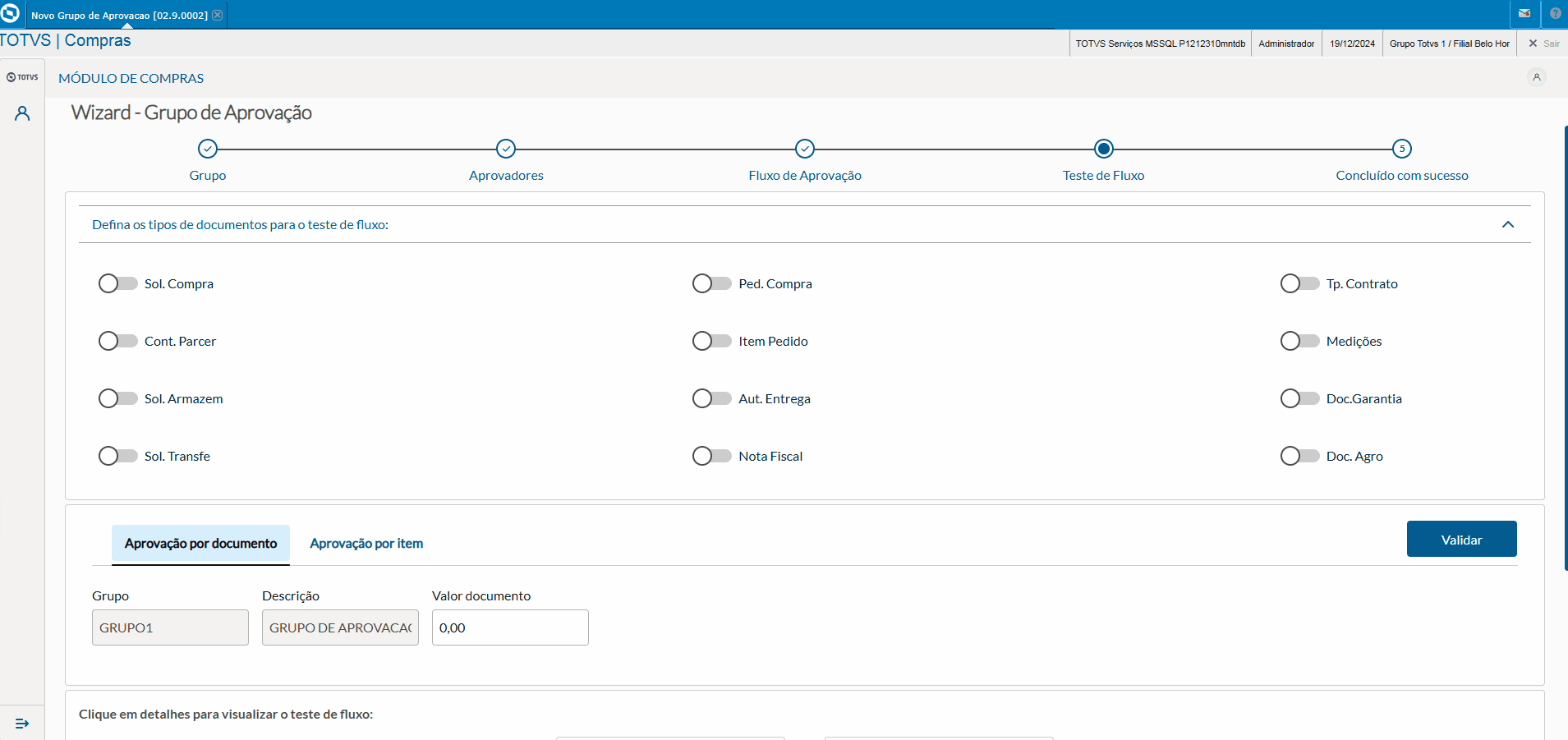This screenshot has height=740, width=1568.
Task: Click the Descrição field
Action: click(x=340, y=627)
